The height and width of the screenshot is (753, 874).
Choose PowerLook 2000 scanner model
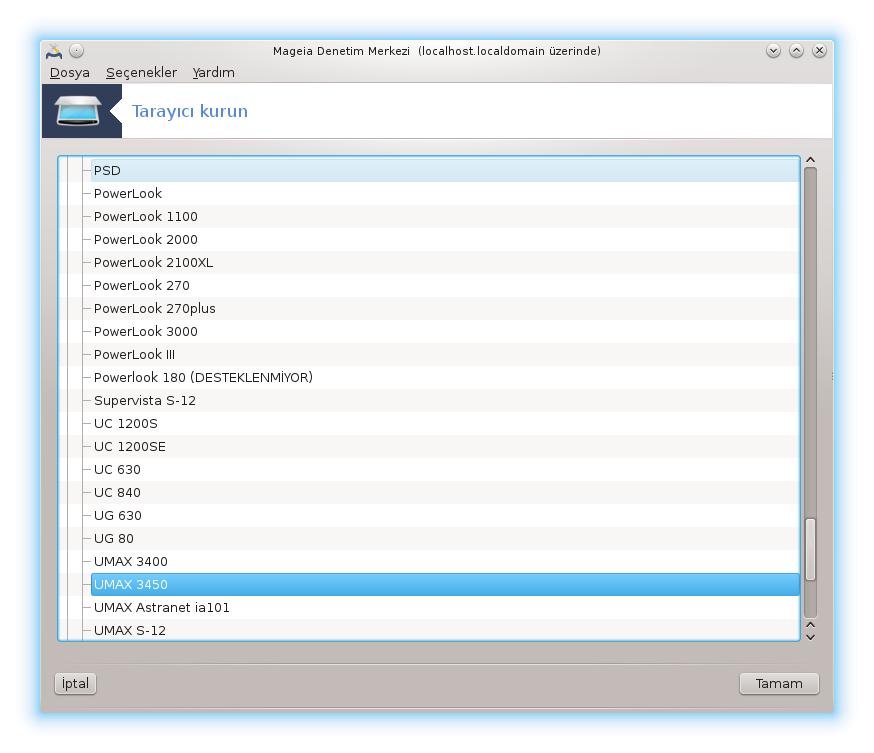pyautogui.click(x=445, y=240)
